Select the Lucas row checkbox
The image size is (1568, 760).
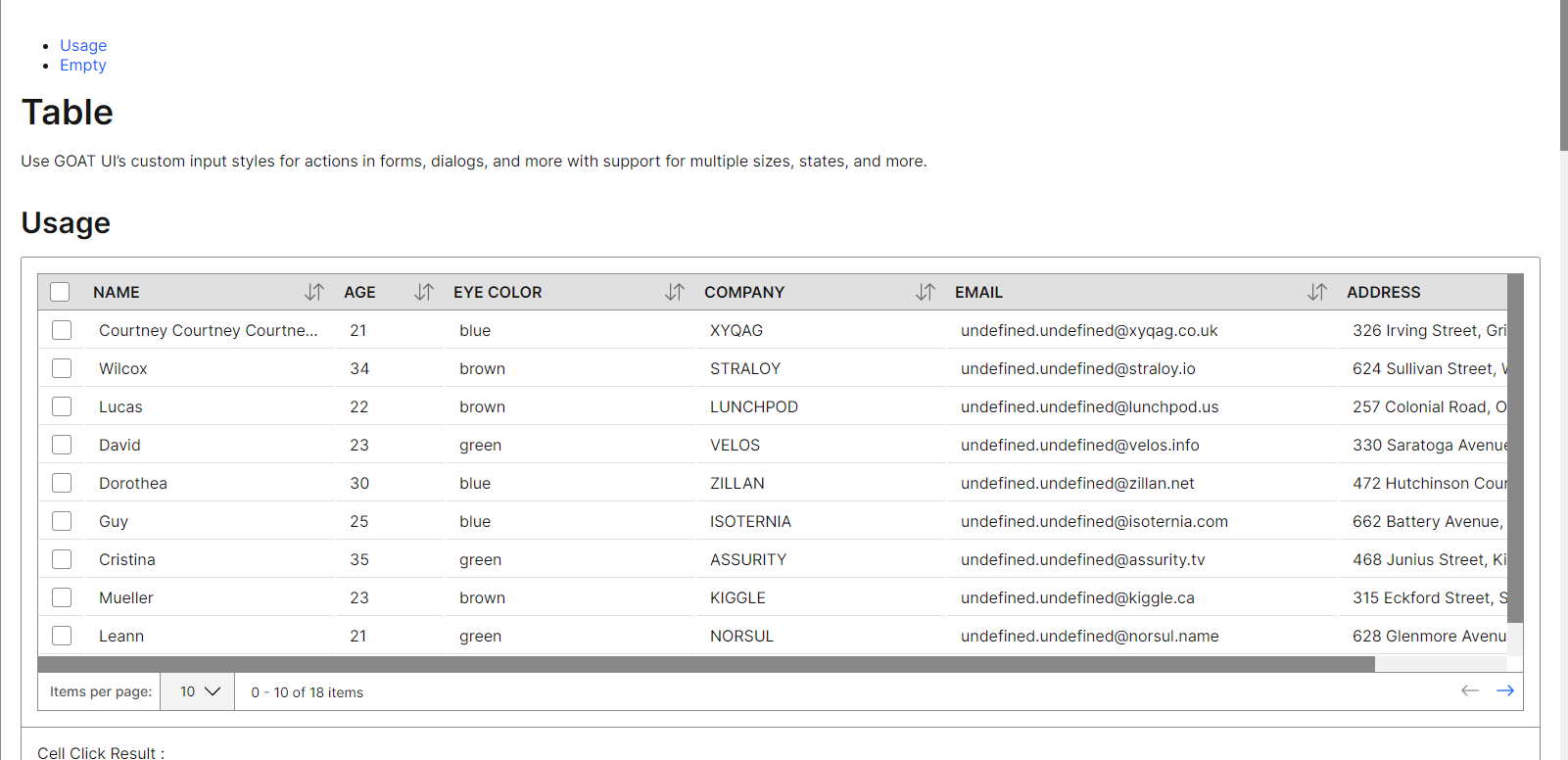(62, 406)
